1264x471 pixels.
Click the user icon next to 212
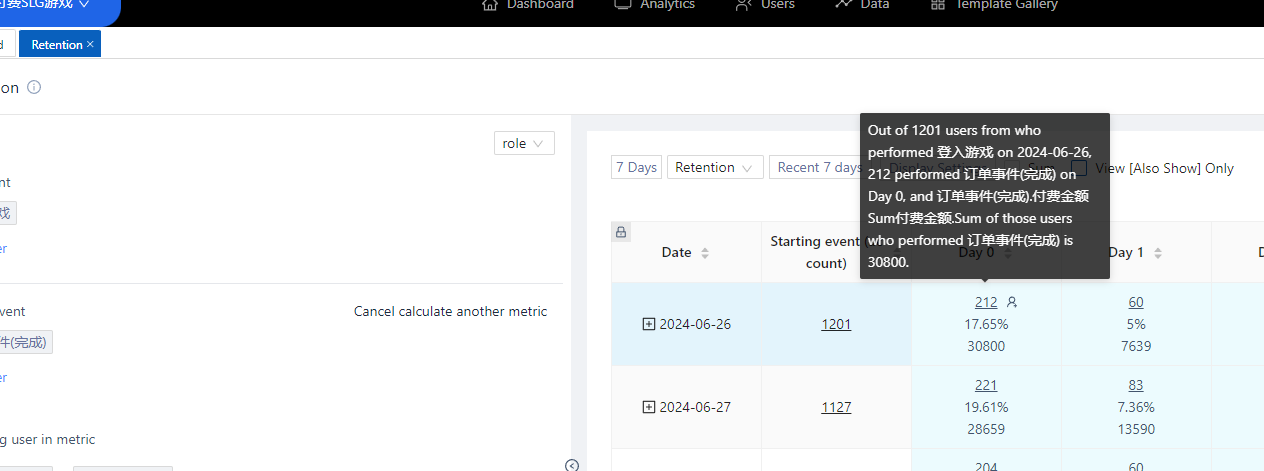(x=1012, y=302)
